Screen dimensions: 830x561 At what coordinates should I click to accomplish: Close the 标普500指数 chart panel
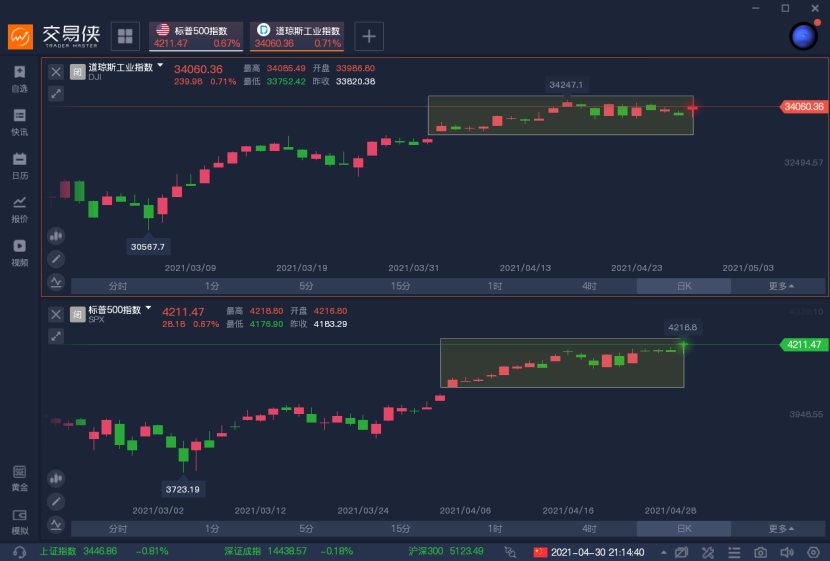pyautogui.click(x=56, y=314)
